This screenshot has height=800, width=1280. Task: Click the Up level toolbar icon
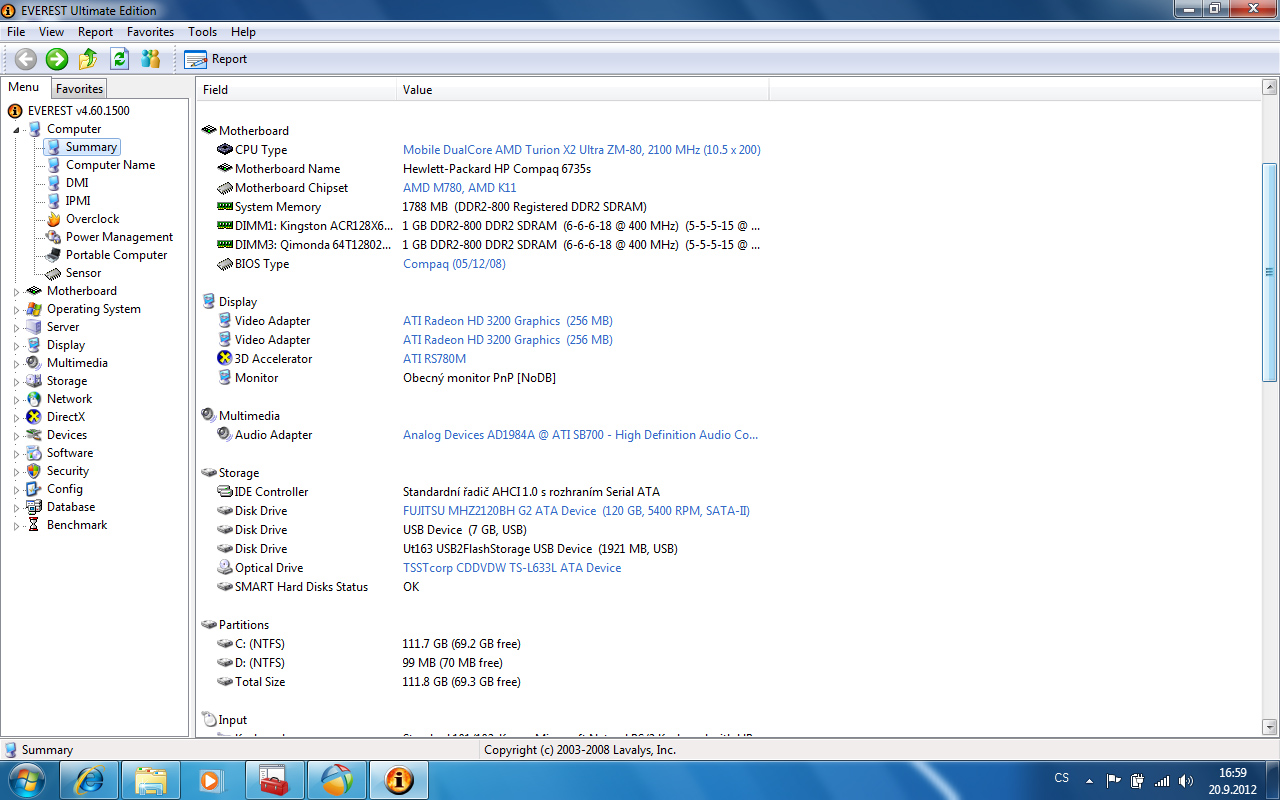pyautogui.click(x=88, y=59)
